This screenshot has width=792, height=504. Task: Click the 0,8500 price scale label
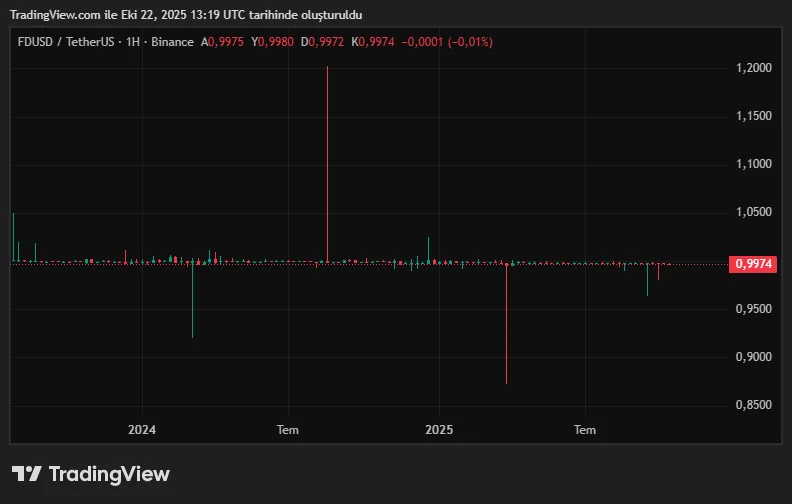point(753,406)
